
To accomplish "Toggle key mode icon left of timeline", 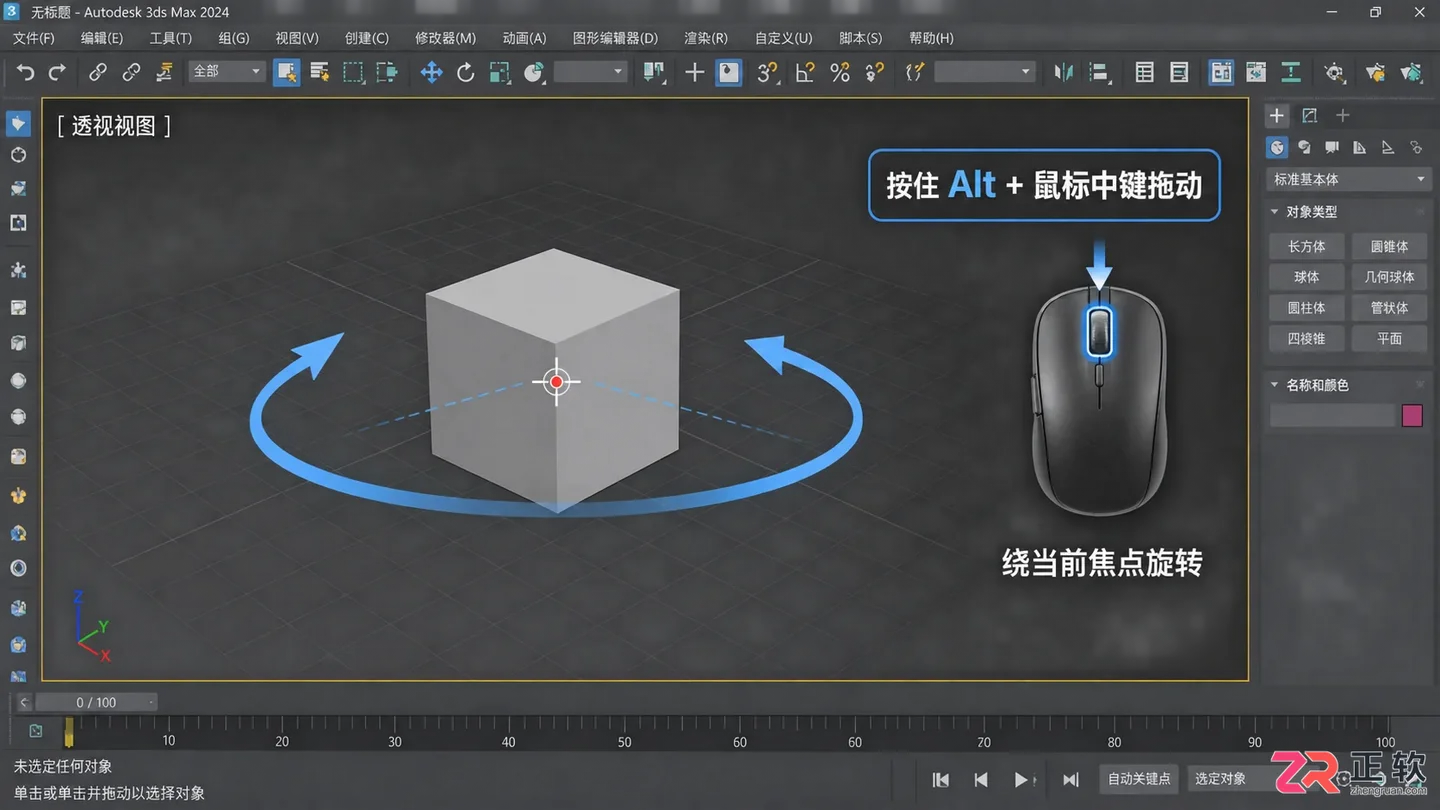I will coord(36,731).
